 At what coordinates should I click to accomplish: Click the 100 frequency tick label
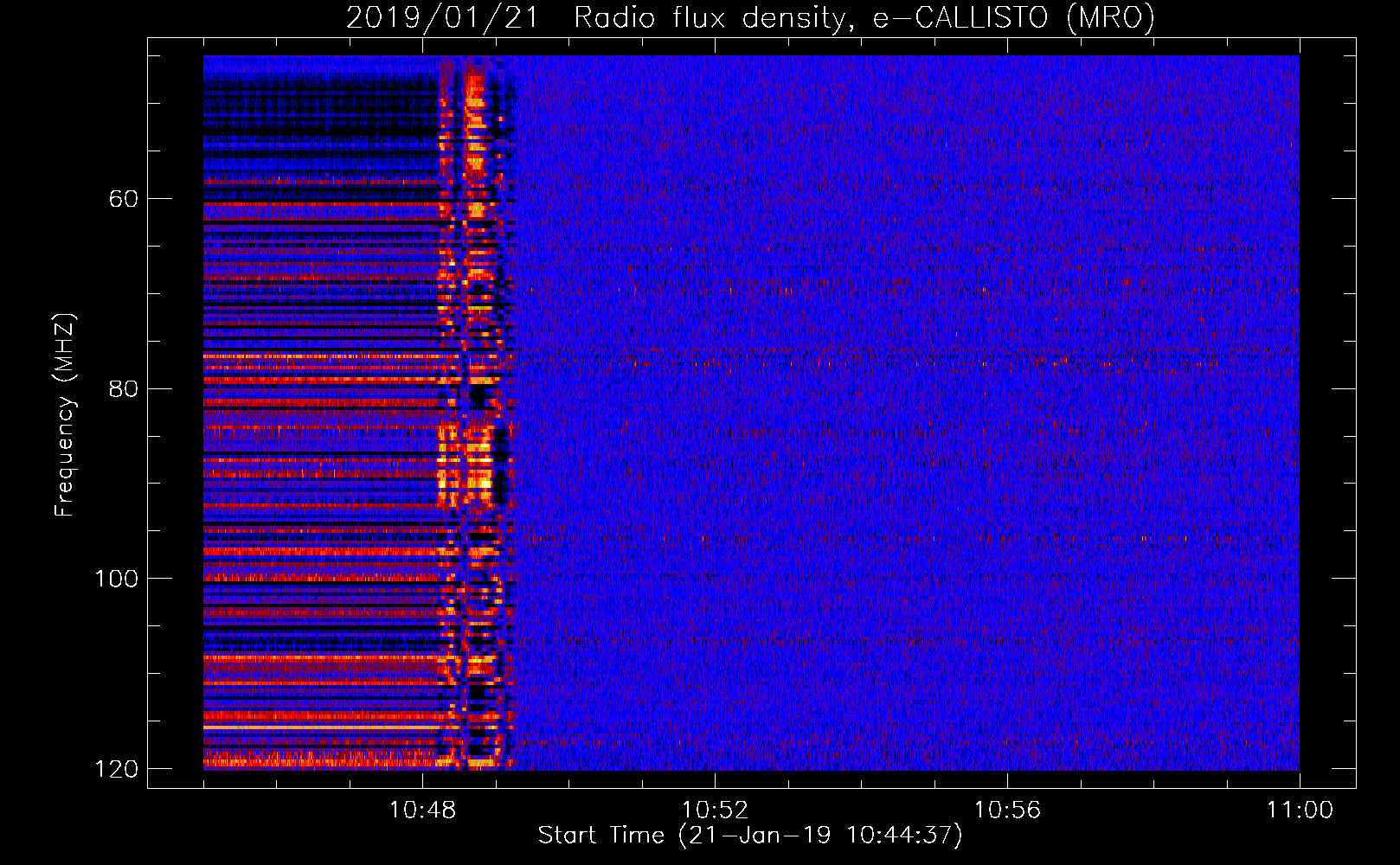pyautogui.click(x=117, y=579)
